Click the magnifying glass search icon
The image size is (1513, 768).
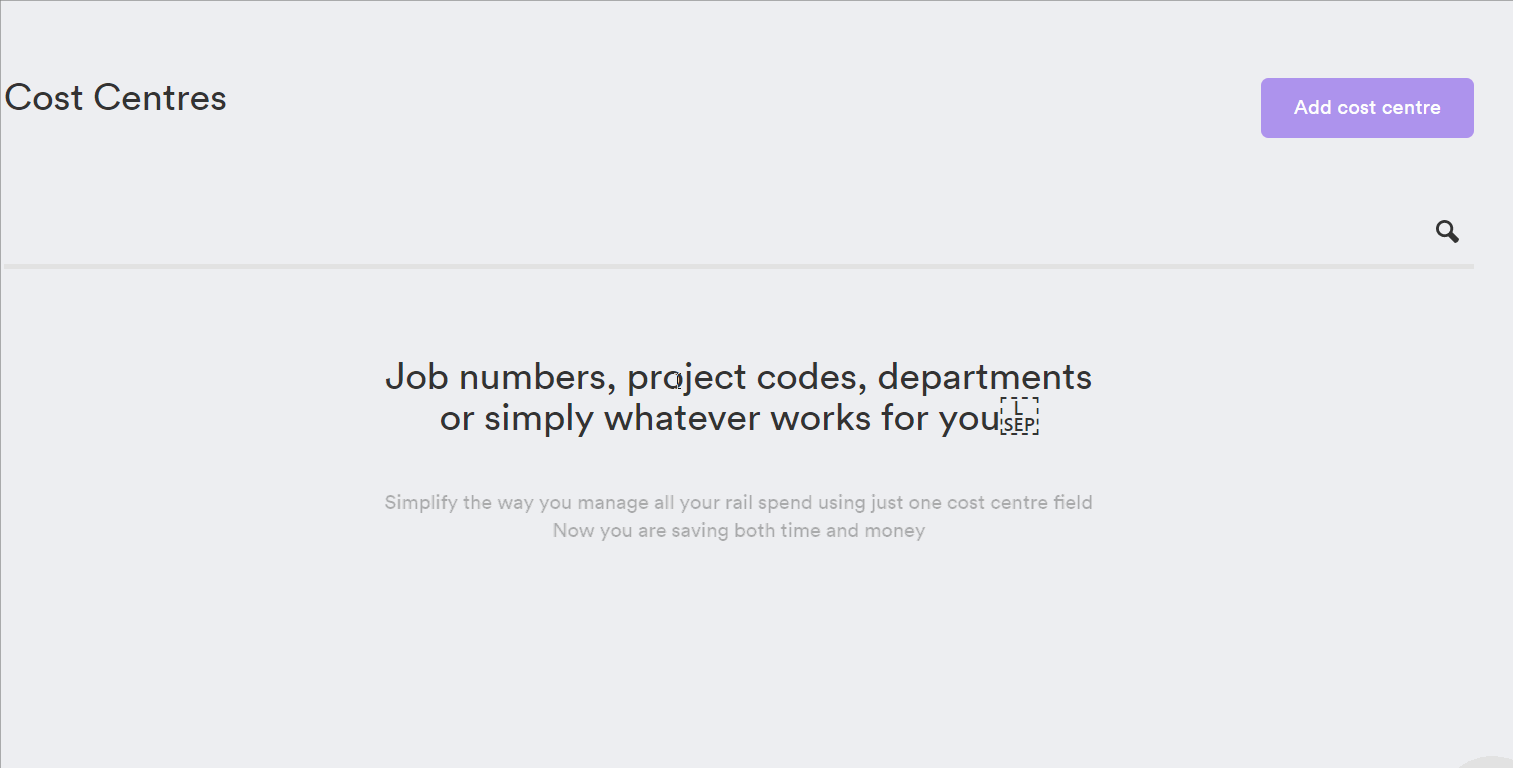click(x=1447, y=232)
